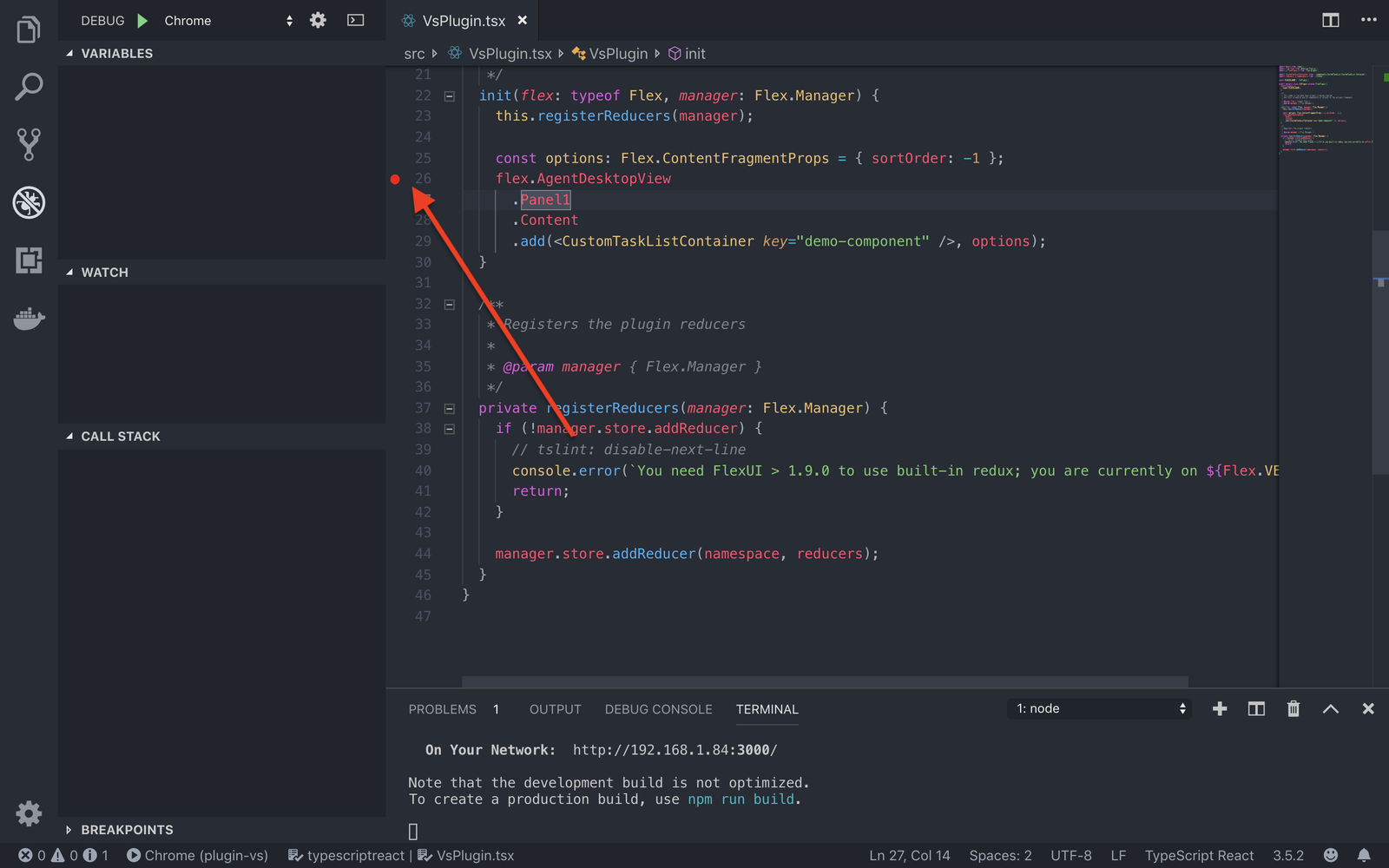The height and width of the screenshot is (868, 1389).
Task: Split the editor with the split icon
Action: tap(1330, 20)
